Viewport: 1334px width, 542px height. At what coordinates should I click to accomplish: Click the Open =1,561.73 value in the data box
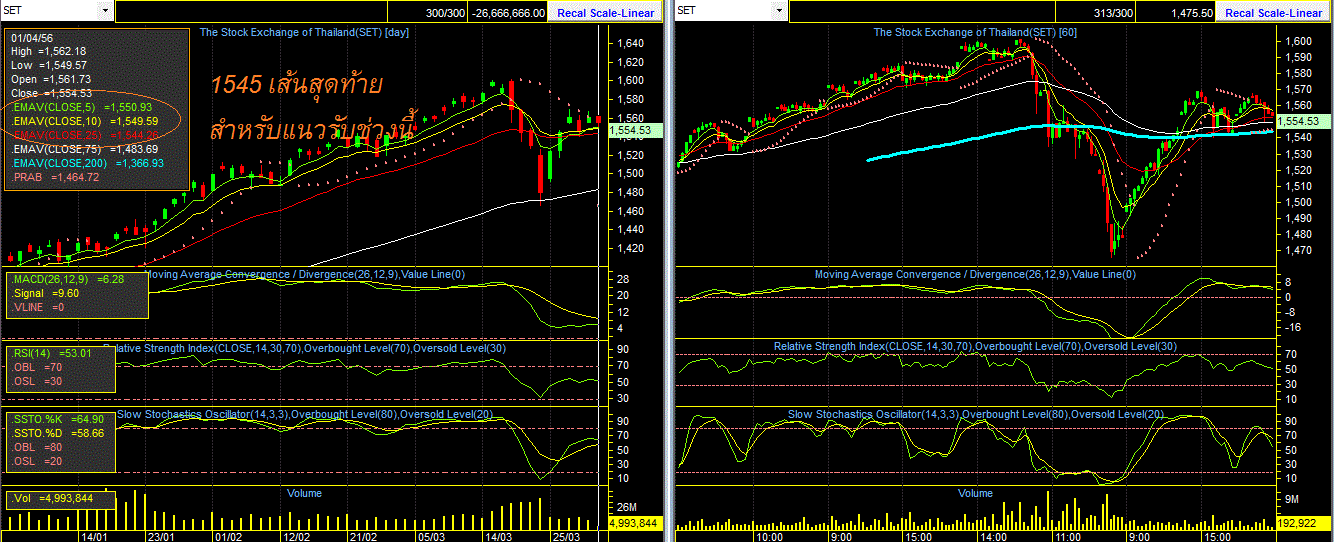51,78
